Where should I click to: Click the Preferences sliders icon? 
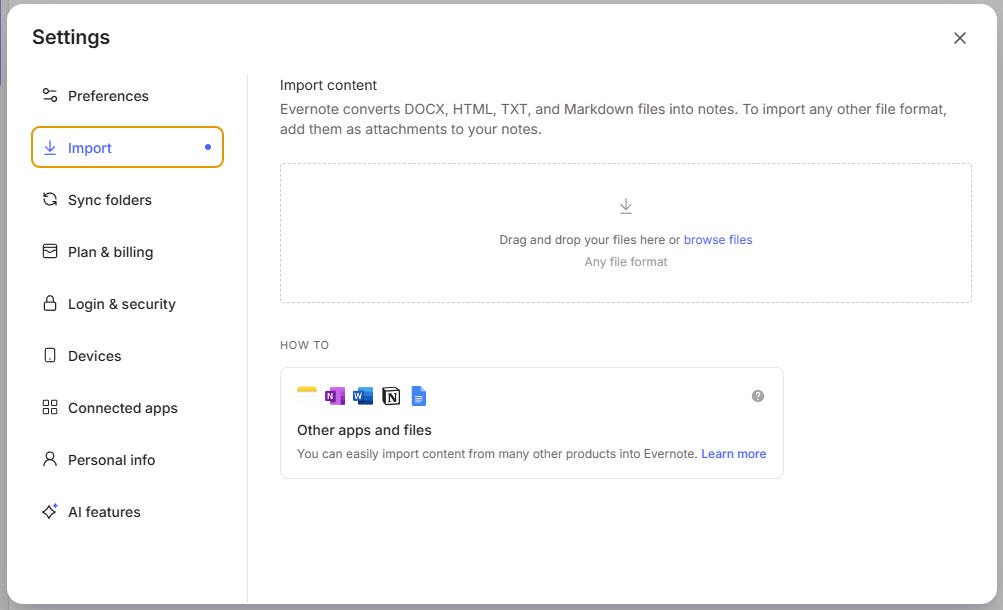50,95
